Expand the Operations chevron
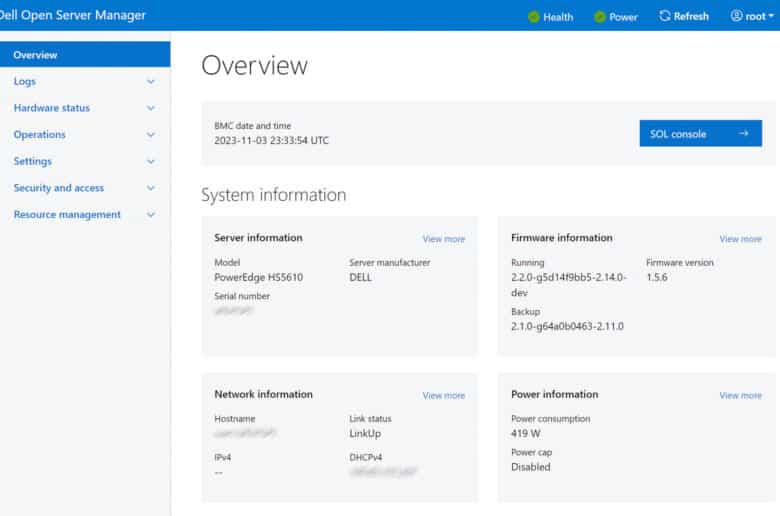780x516 pixels. (151, 135)
